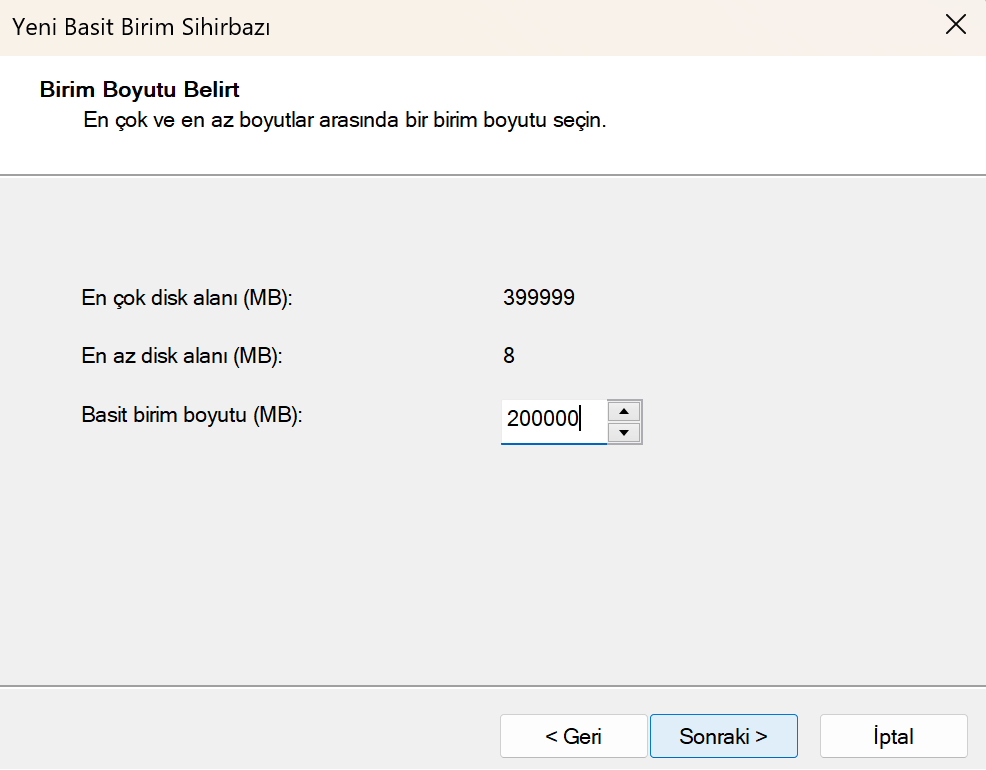The width and height of the screenshot is (986, 770).
Task: Decrease volume size with down spinner arrow
Action: point(624,432)
